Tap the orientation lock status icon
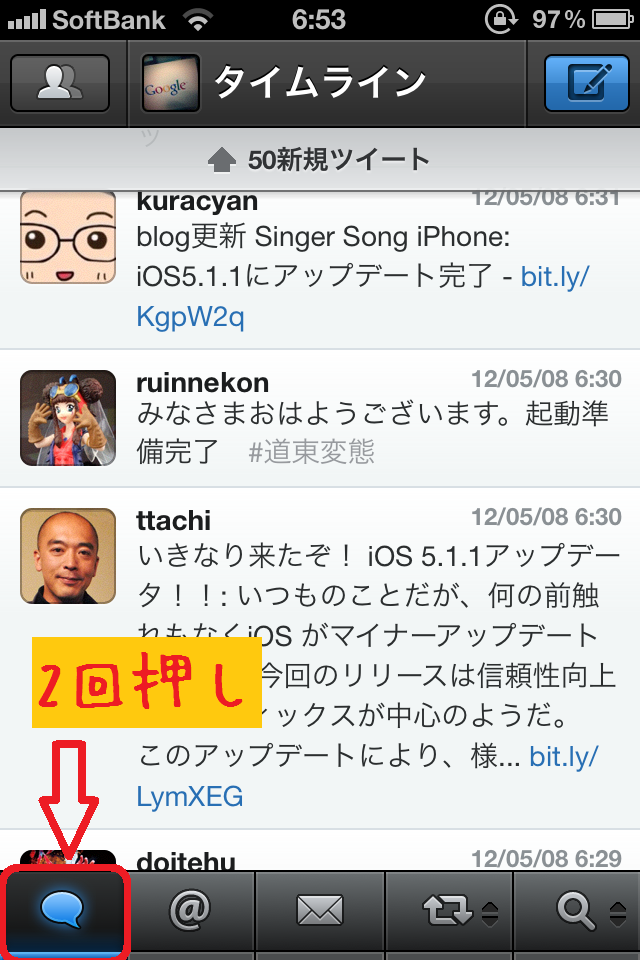Screen dimensions: 640x960 click(x=500, y=20)
